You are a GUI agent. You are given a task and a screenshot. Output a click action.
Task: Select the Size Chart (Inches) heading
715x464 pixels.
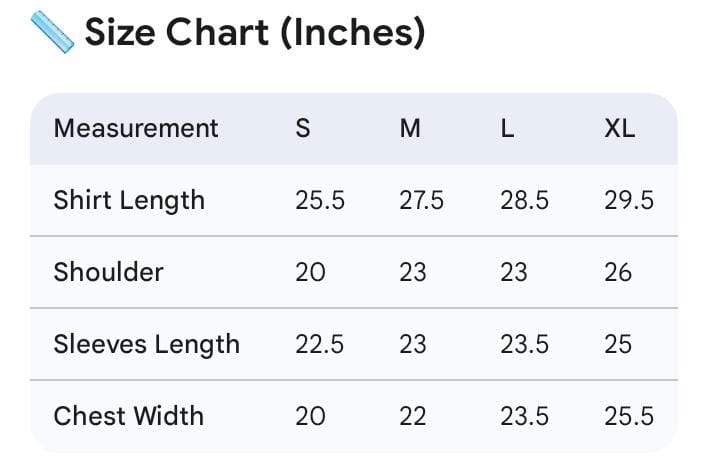(x=255, y=33)
